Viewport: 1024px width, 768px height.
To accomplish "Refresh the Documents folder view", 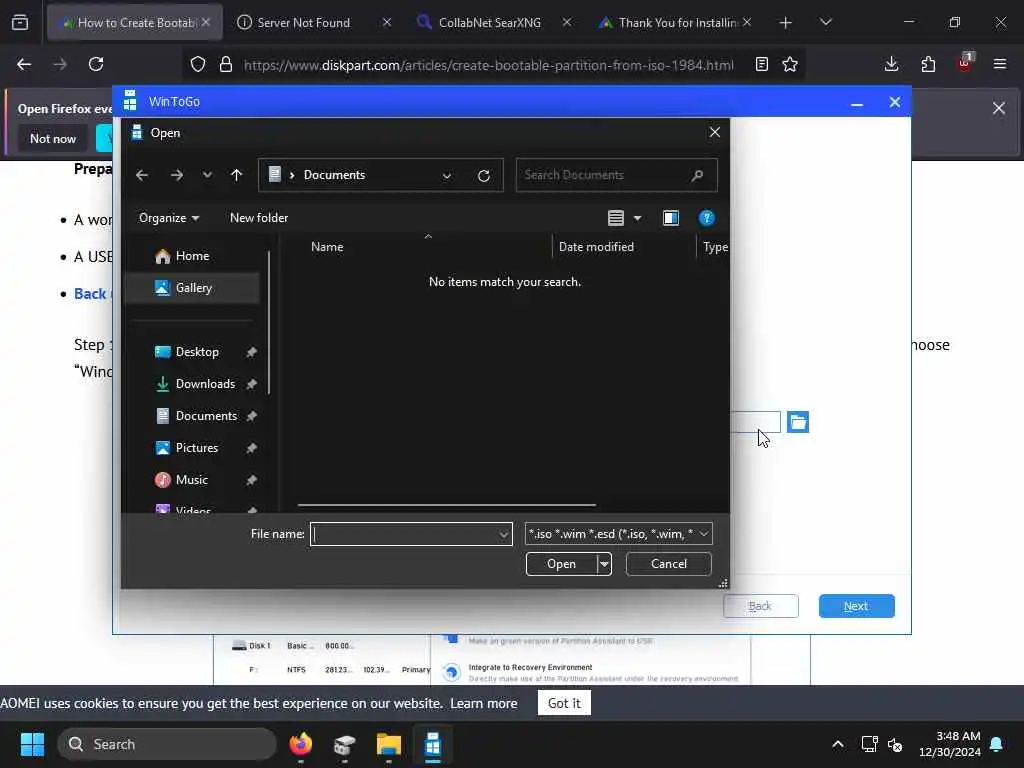I will pyautogui.click(x=483, y=176).
